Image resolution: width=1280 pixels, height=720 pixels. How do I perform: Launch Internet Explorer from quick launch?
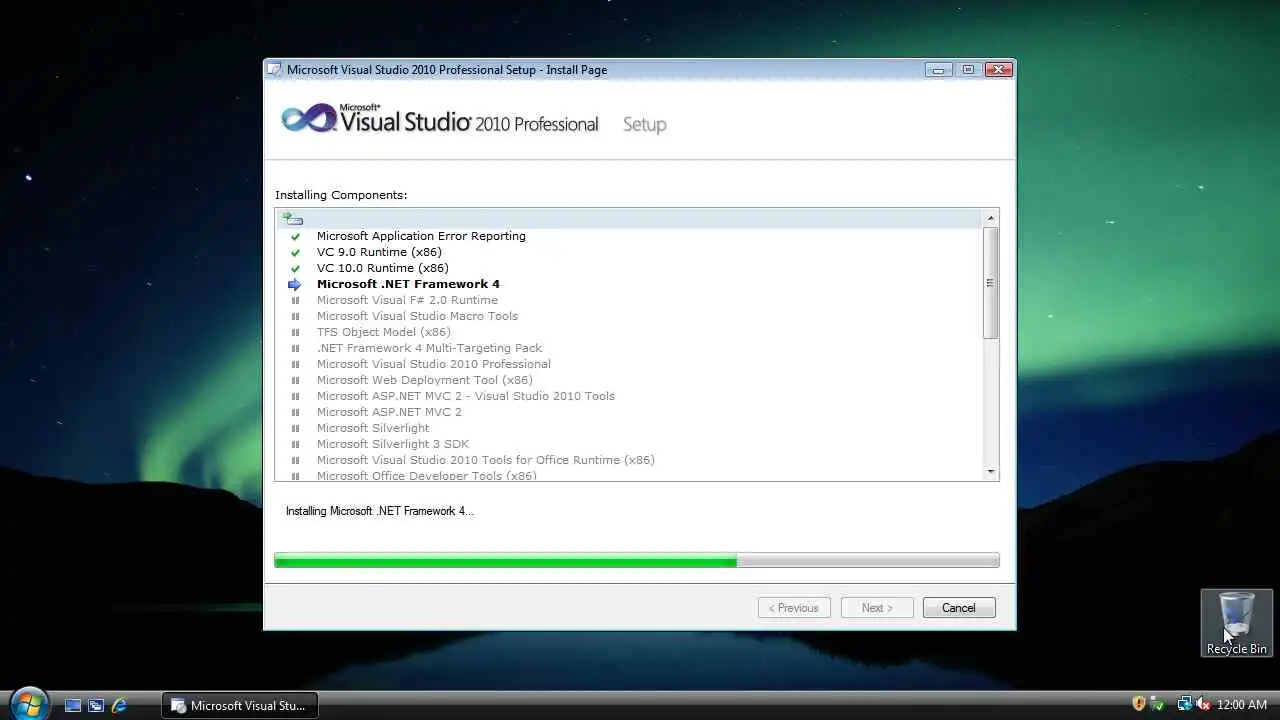click(119, 705)
